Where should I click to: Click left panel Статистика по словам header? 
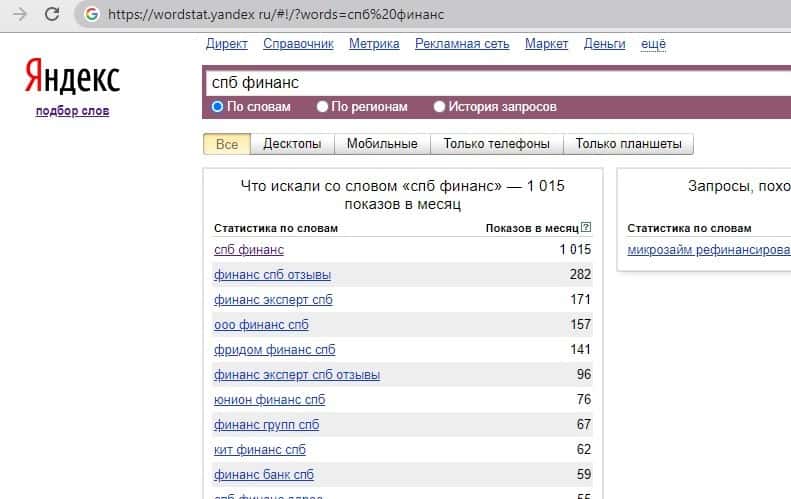275,228
